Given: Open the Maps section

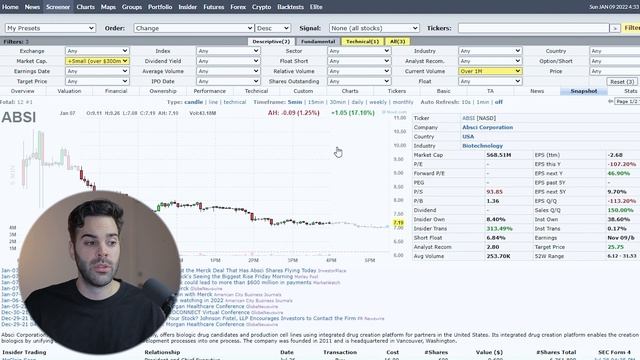Looking at the screenshot, I should [x=108, y=7].
